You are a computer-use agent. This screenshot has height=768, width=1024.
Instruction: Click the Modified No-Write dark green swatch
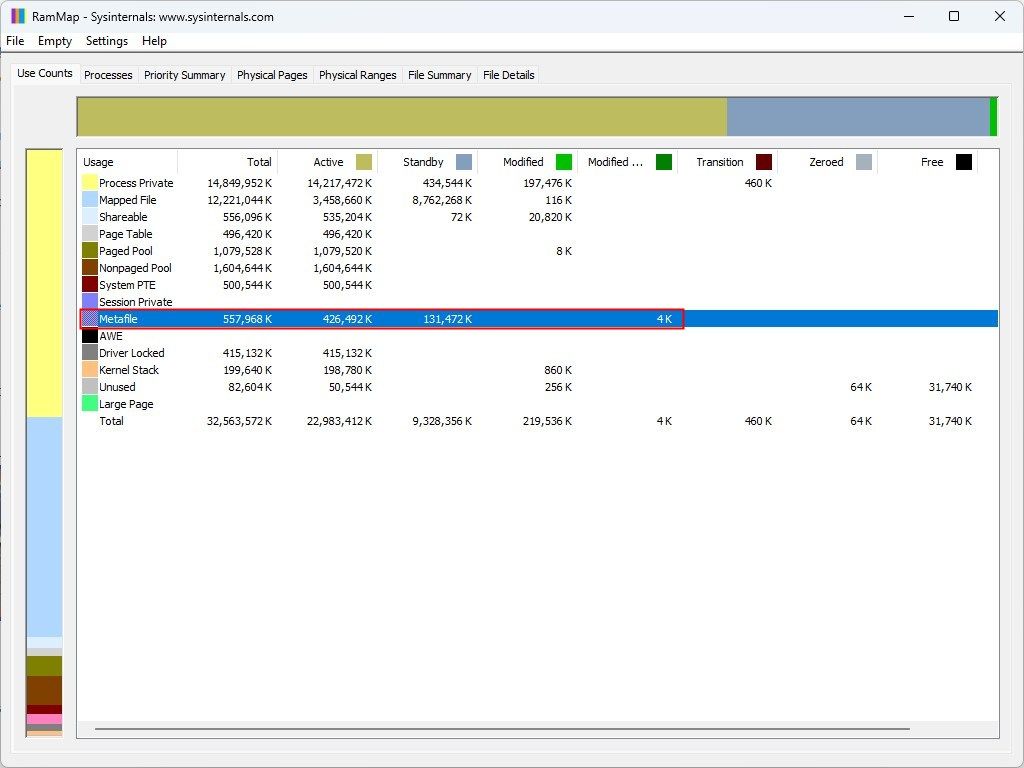tap(664, 162)
